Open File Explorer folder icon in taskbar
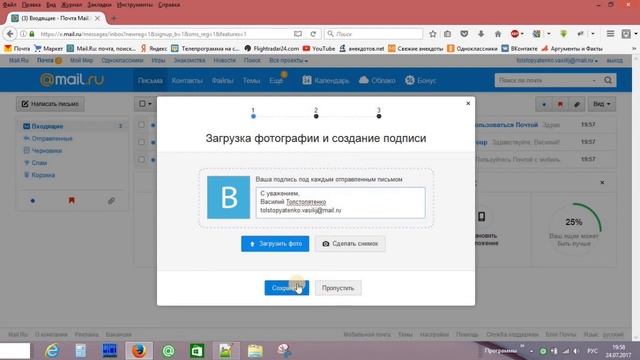This screenshot has width=640, height=360. point(255,351)
